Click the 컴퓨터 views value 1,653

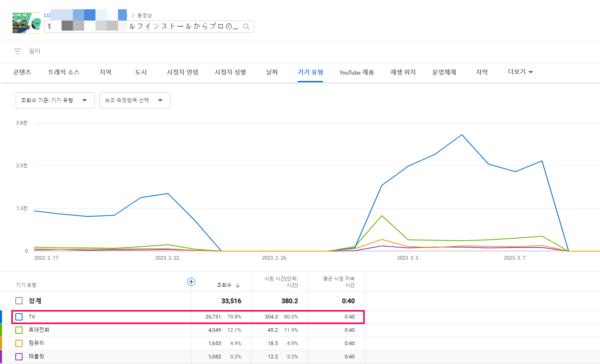214,343
